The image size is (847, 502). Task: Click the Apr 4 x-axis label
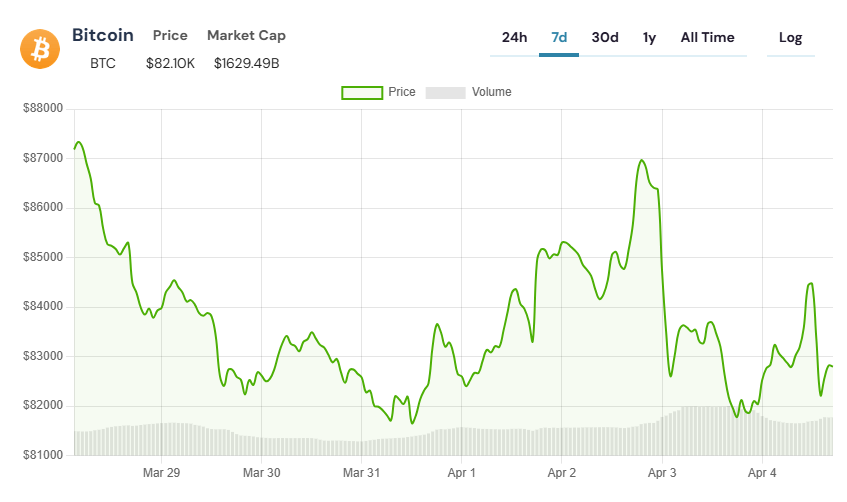(762, 473)
